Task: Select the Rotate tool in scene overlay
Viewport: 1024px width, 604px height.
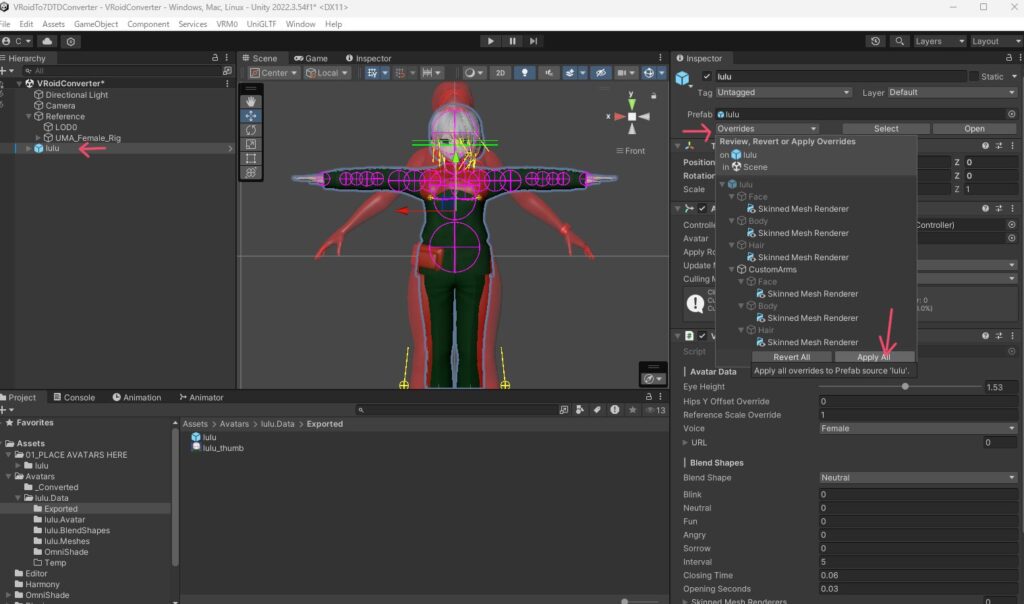Action: [x=250, y=130]
